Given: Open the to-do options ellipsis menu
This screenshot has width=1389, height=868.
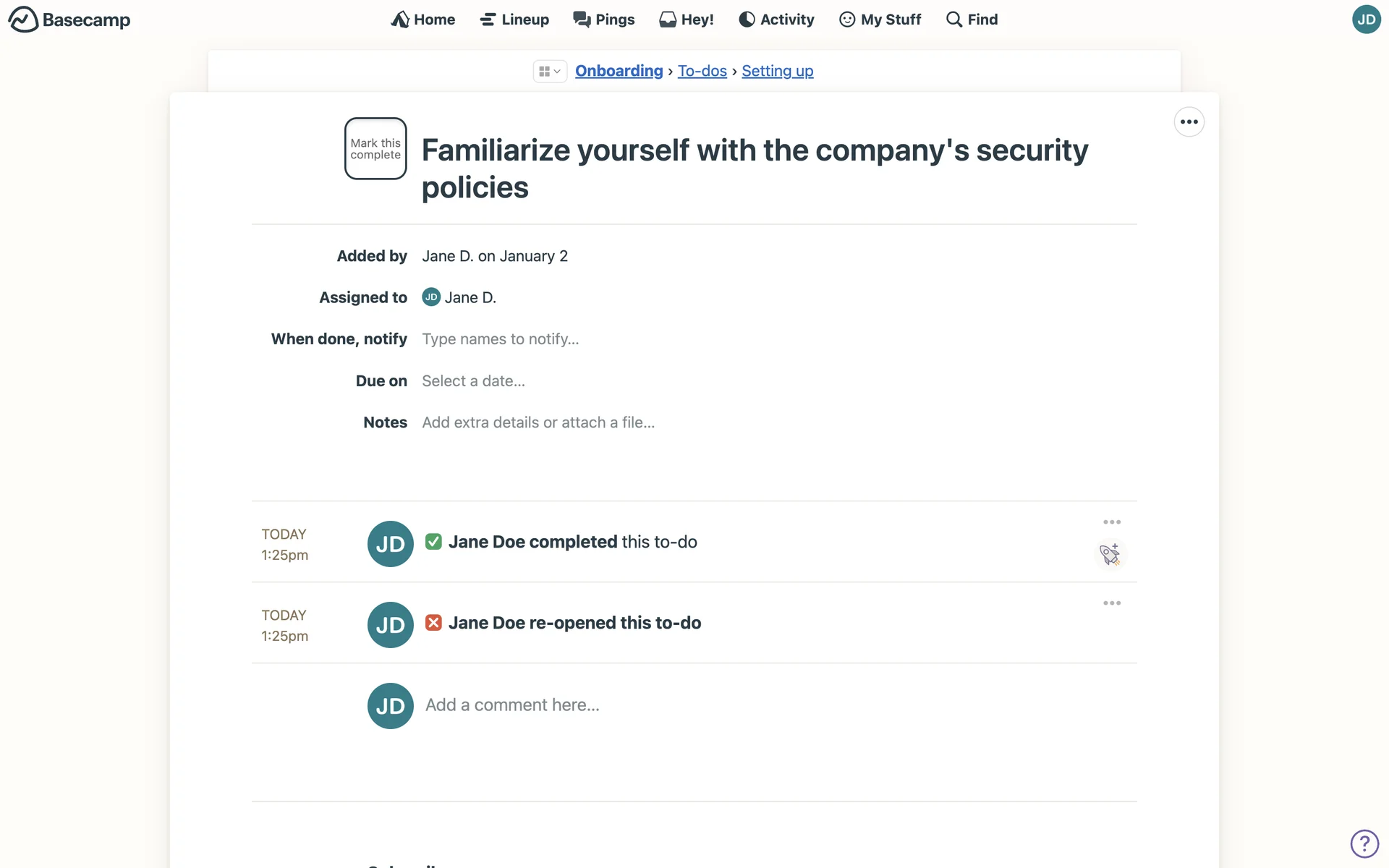Looking at the screenshot, I should coord(1189,122).
